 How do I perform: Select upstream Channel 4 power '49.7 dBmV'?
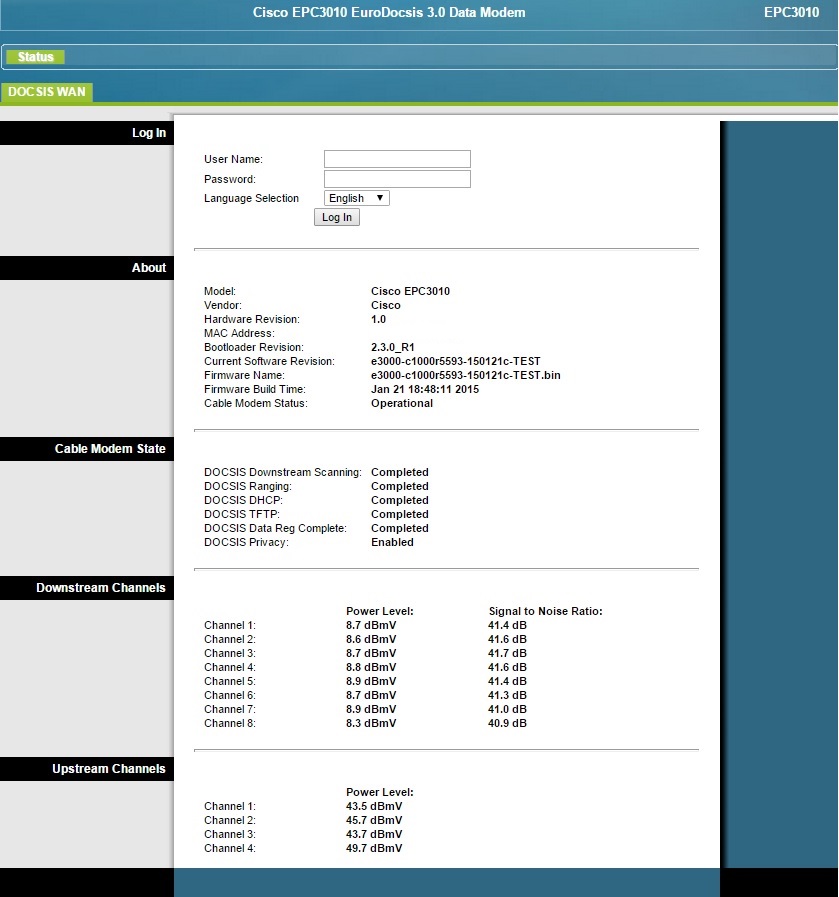click(373, 848)
